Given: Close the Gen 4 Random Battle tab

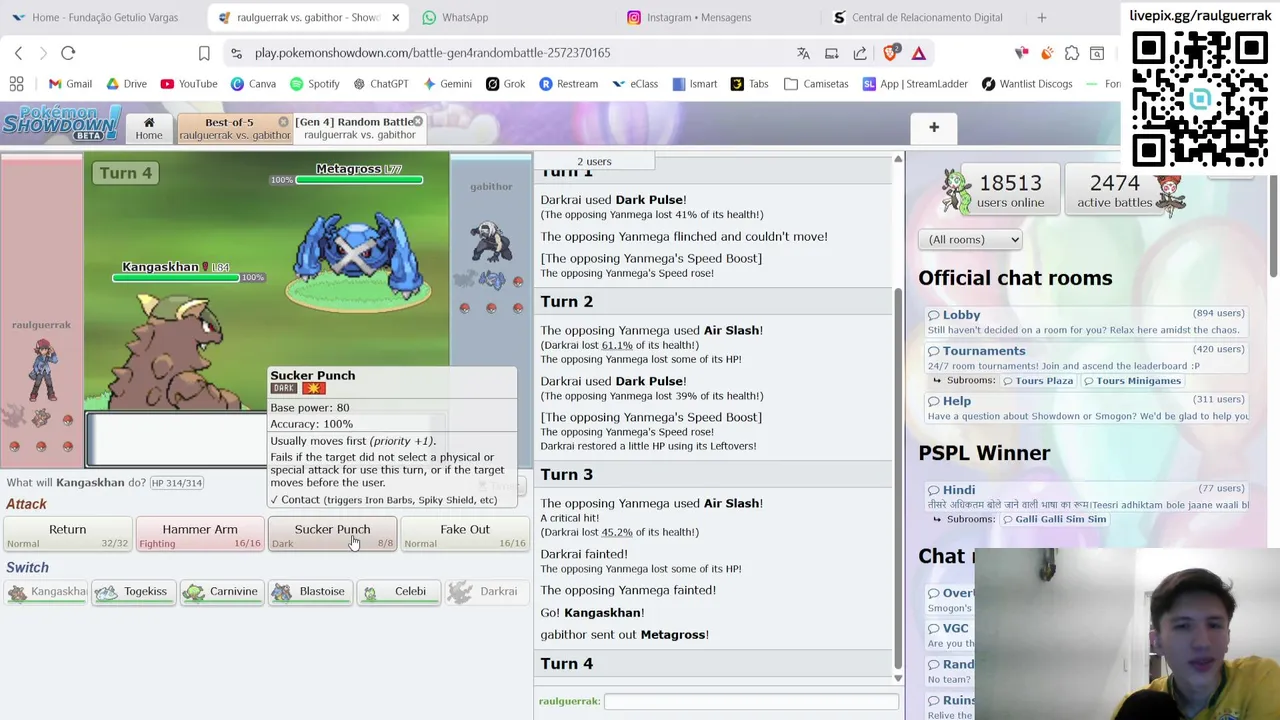Looking at the screenshot, I should point(417,122).
